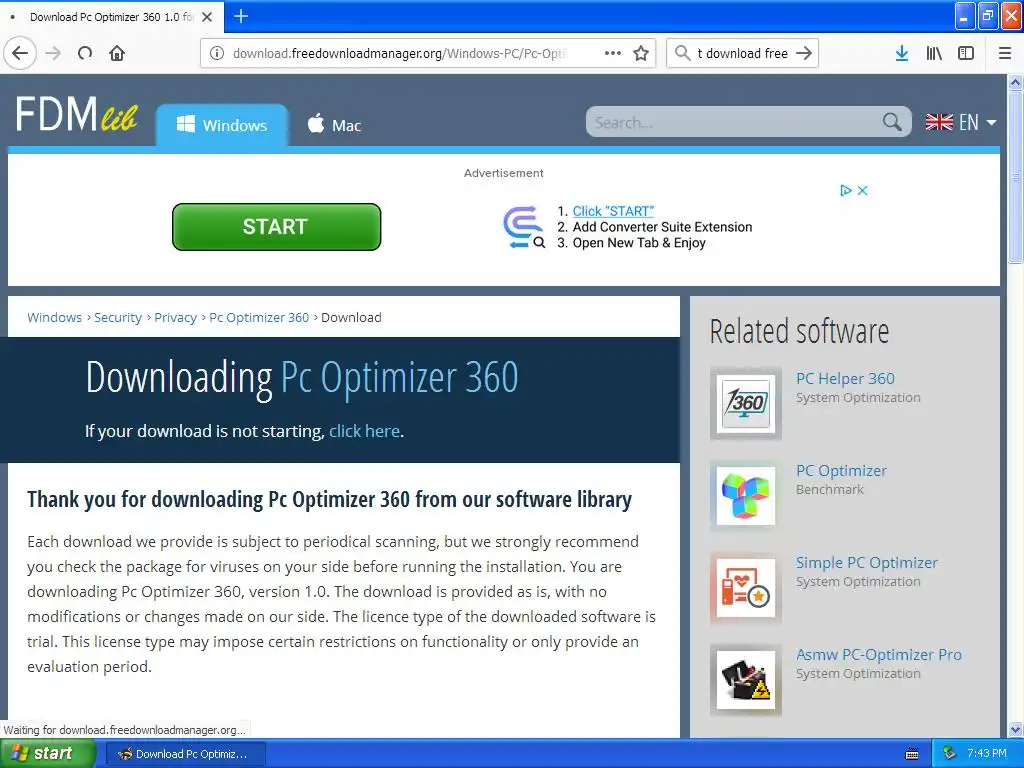This screenshot has height=768, width=1024.
Task: Click 'Add Converter Suite Extension' ad text
Action: pos(662,227)
